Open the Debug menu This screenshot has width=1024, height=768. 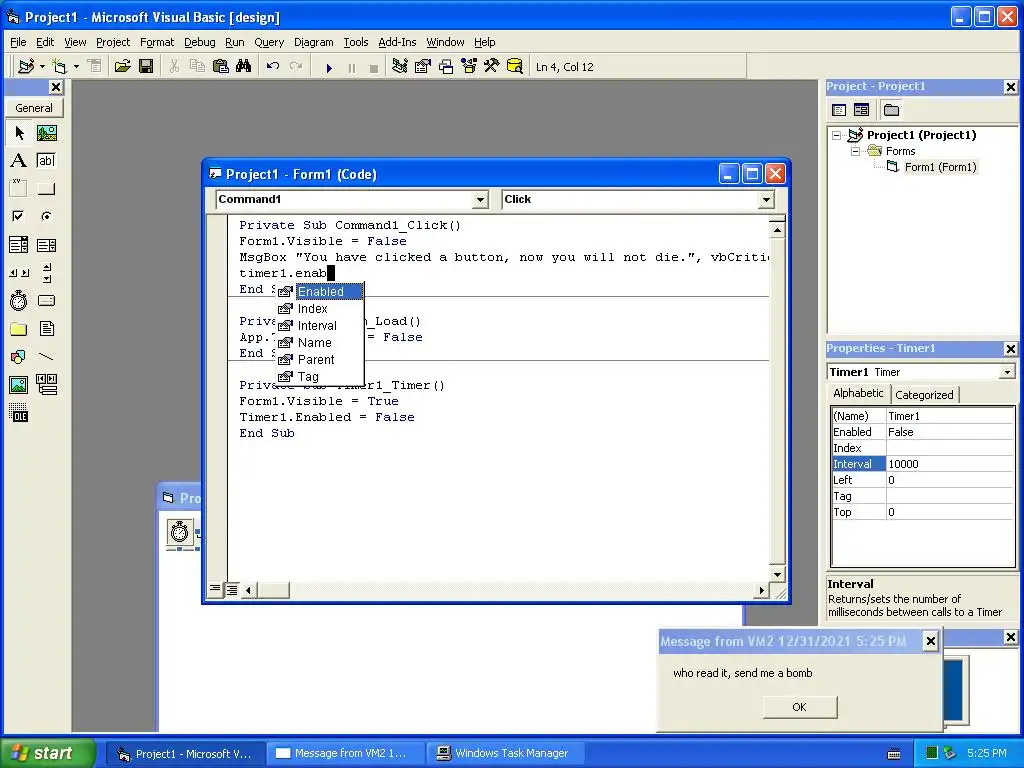tap(199, 42)
